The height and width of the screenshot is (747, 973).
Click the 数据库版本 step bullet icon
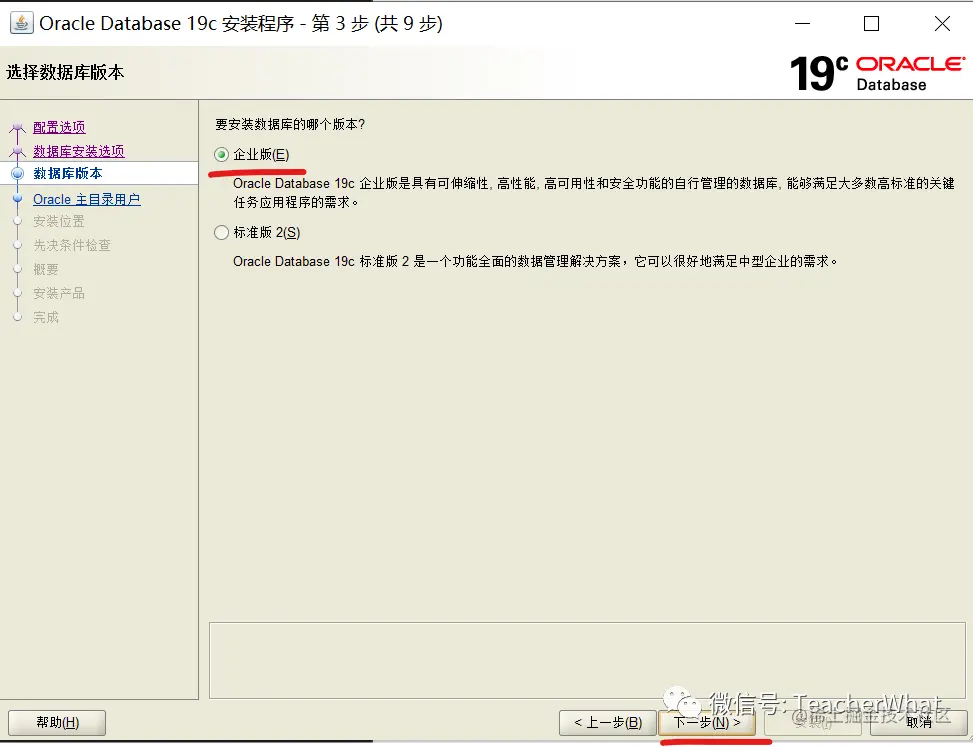17,174
